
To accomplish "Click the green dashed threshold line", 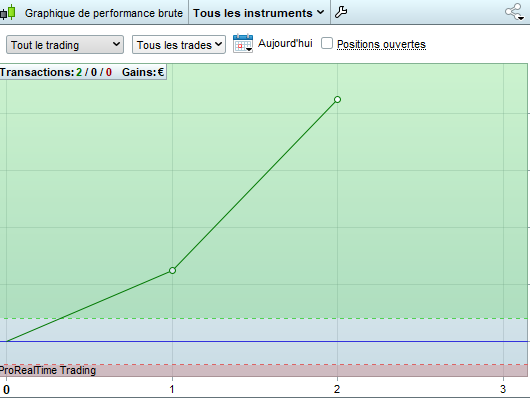I will 264,319.
